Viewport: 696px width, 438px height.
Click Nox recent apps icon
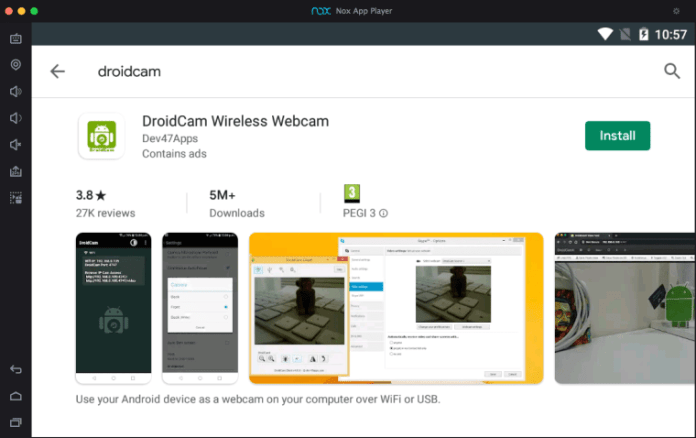click(x=16, y=422)
